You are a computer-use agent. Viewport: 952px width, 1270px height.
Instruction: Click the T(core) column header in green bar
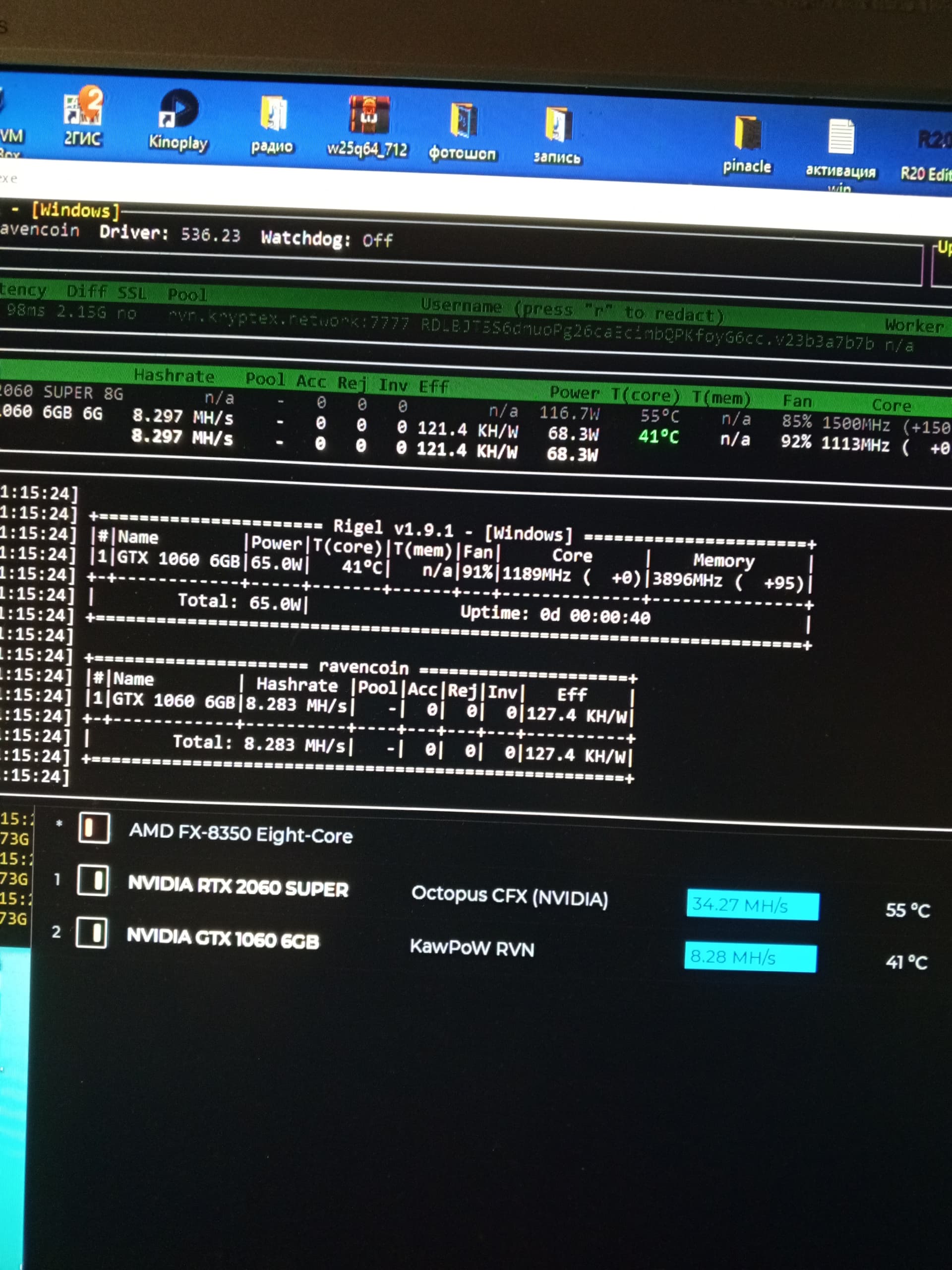646,395
